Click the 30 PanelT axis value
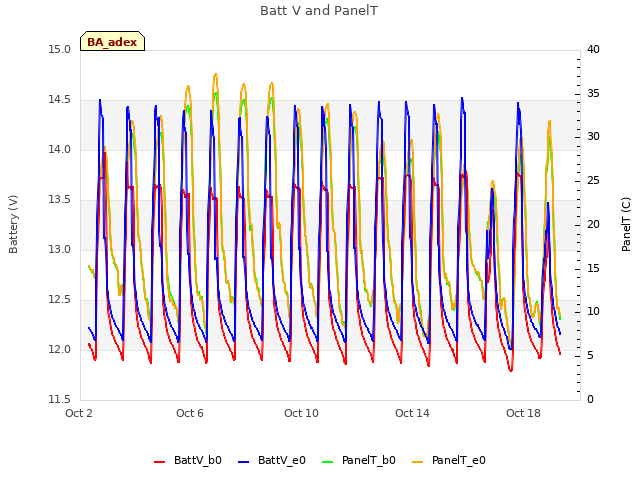This screenshot has width=640, height=480. point(593,137)
